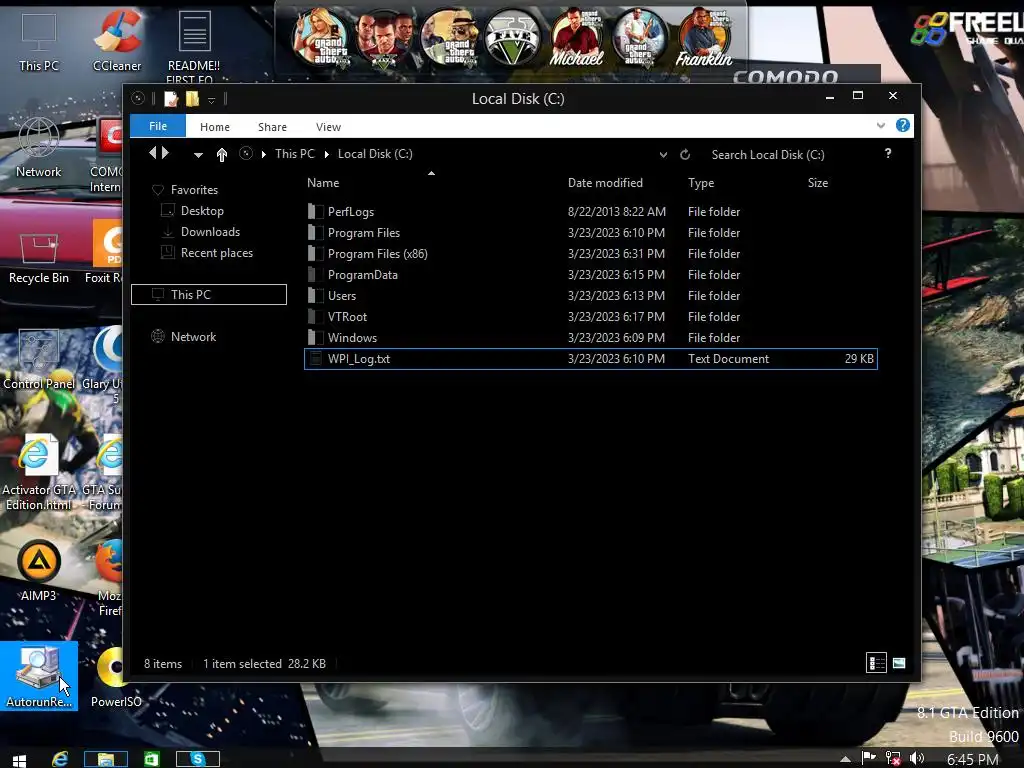Select the Windows folder
The image size is (1024, 768).
(x=590, y=338)
